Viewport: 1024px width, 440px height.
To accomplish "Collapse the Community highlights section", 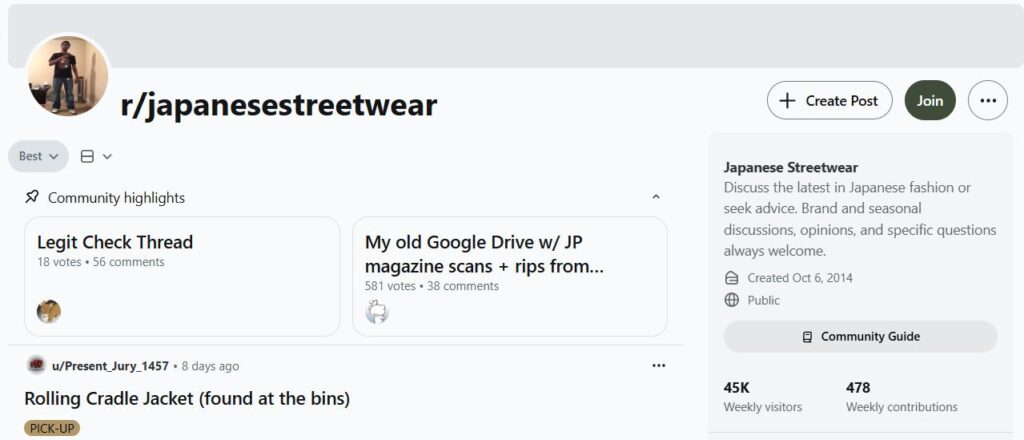I will coord(656,198).
